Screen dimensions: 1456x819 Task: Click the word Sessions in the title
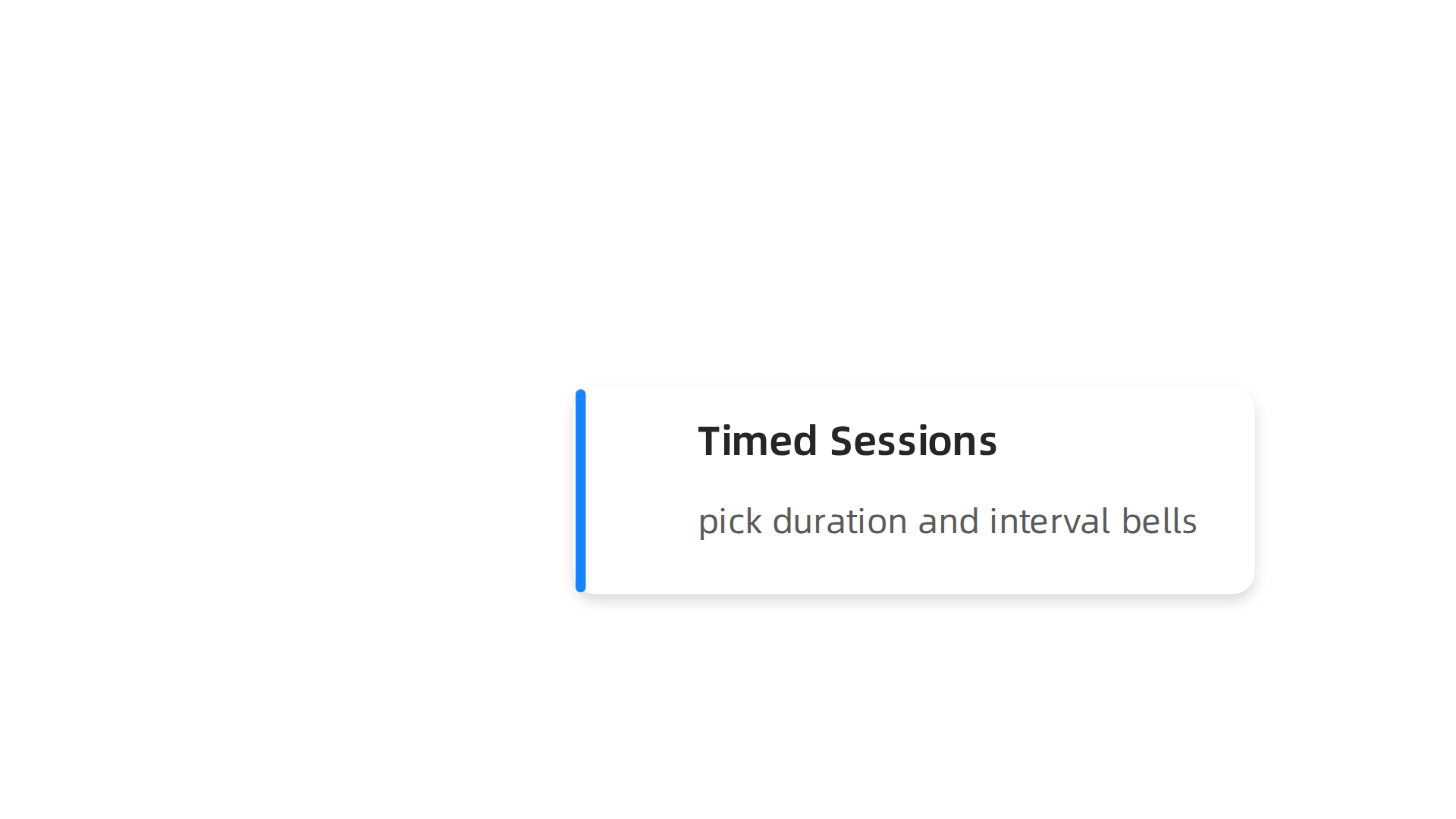[x=914, y=441]
